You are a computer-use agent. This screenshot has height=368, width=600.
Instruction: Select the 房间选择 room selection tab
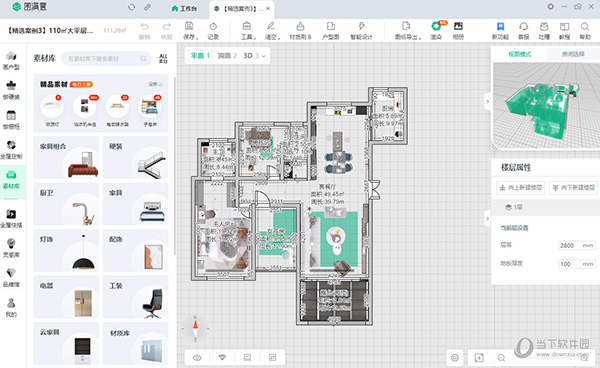(573, 54)
